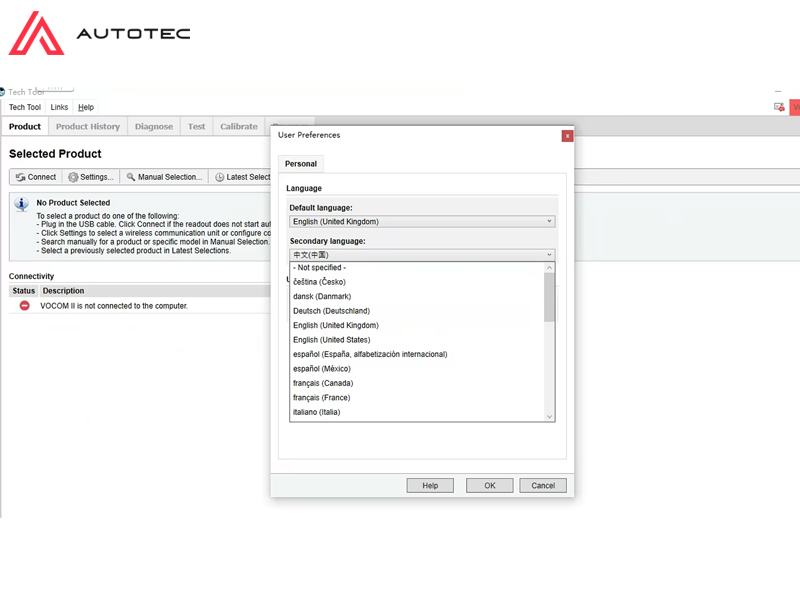Click the AUTOTEC logo
Screen dimensions: 800x600
point(99,33)
